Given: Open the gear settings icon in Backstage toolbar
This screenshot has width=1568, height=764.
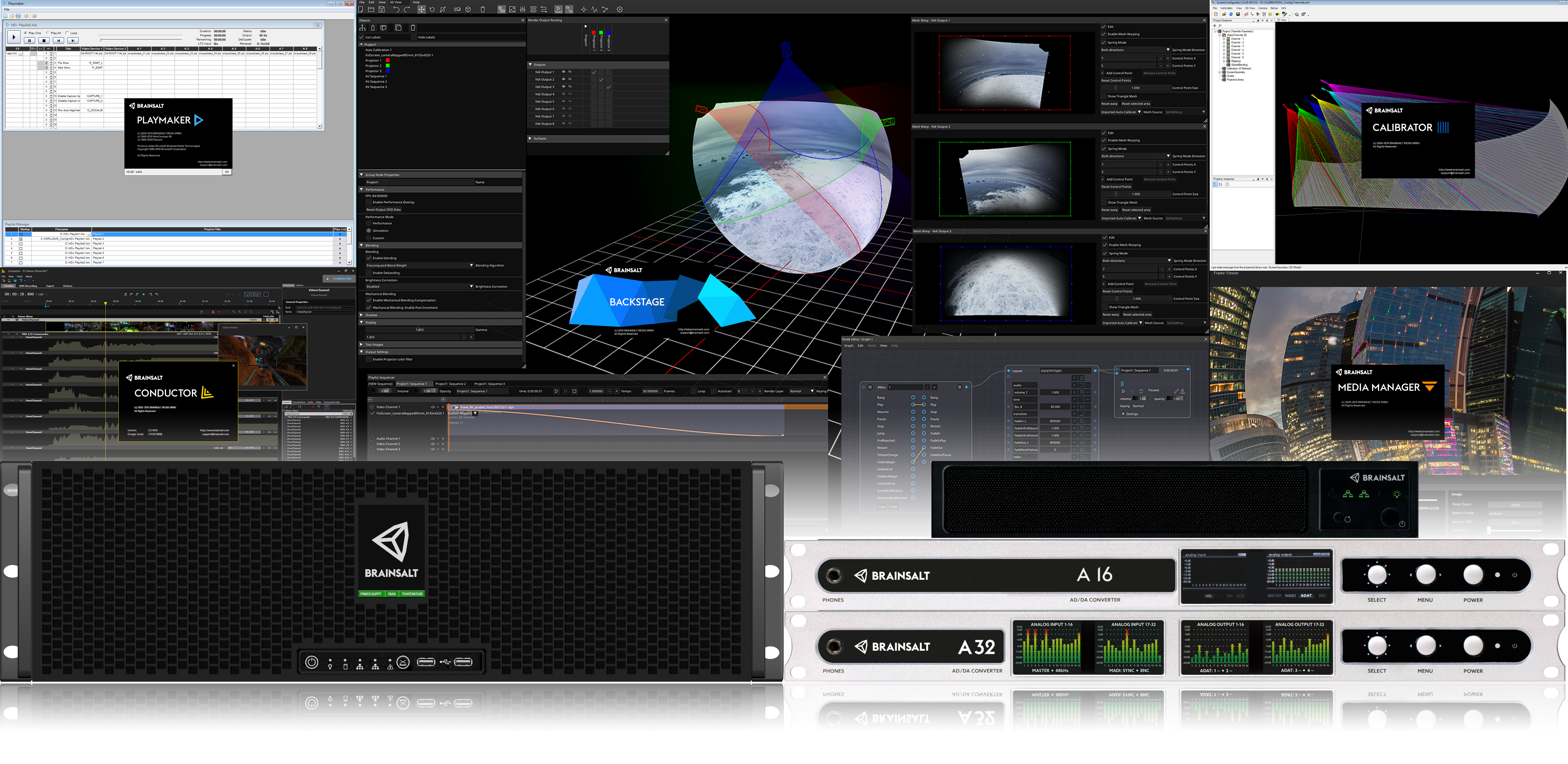Looking at the screenshot, I should coord(620,9).
